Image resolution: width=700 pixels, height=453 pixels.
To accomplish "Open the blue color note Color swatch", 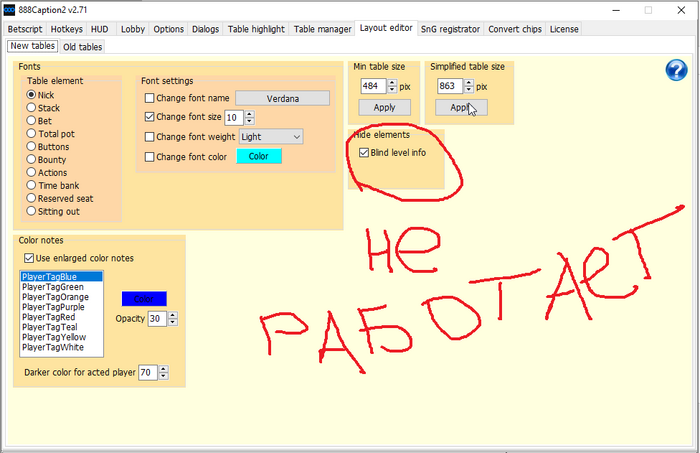I will pos(144,299).
